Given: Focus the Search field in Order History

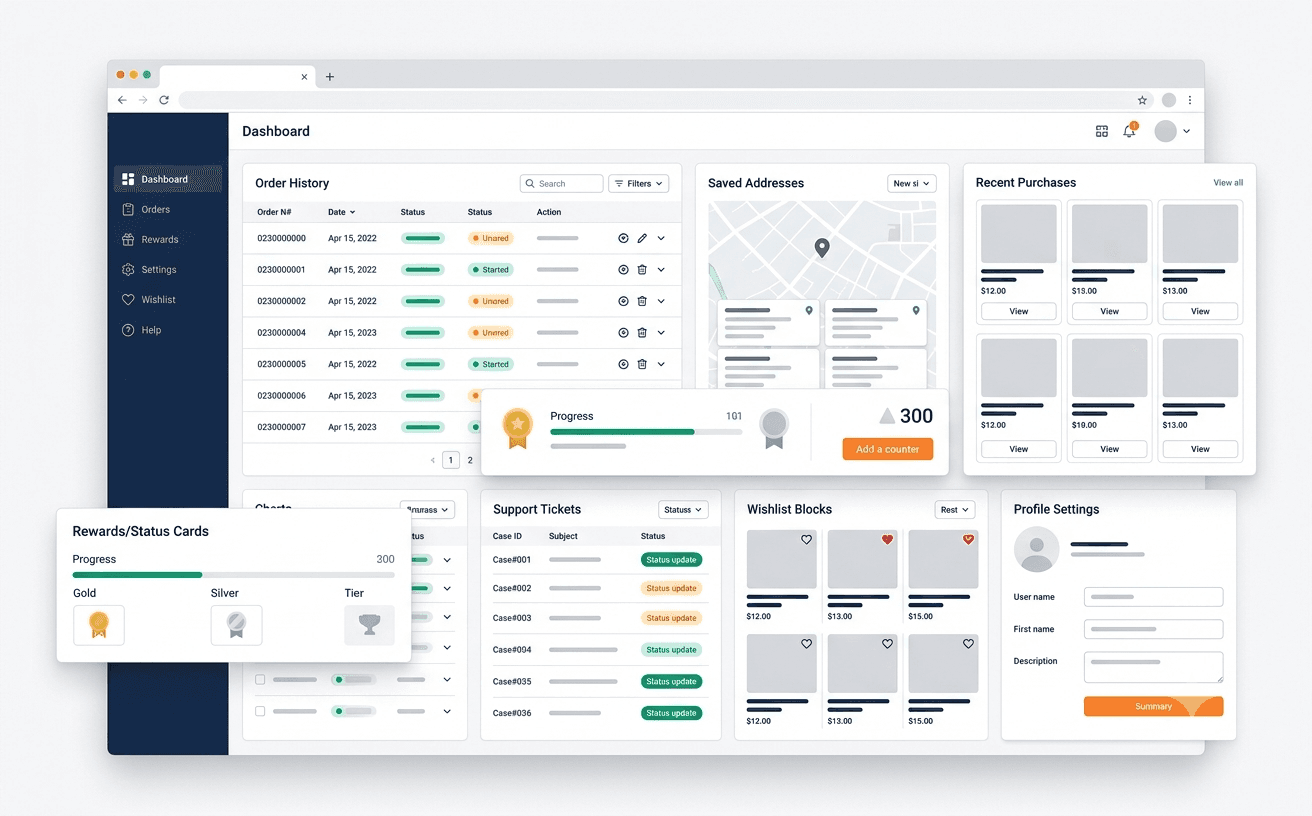Looking at the screenshot, I should click(562, 184).
